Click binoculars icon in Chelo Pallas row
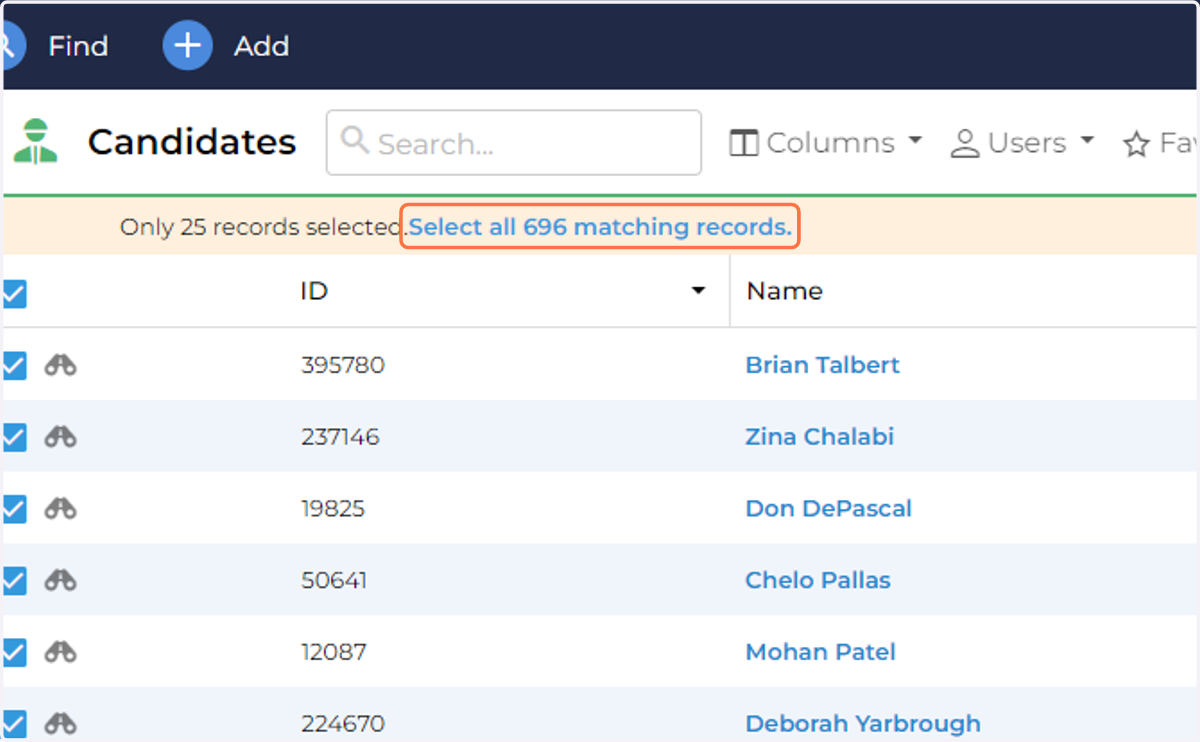The width and height of the screenshot is (1200, 742). point(60,580)
